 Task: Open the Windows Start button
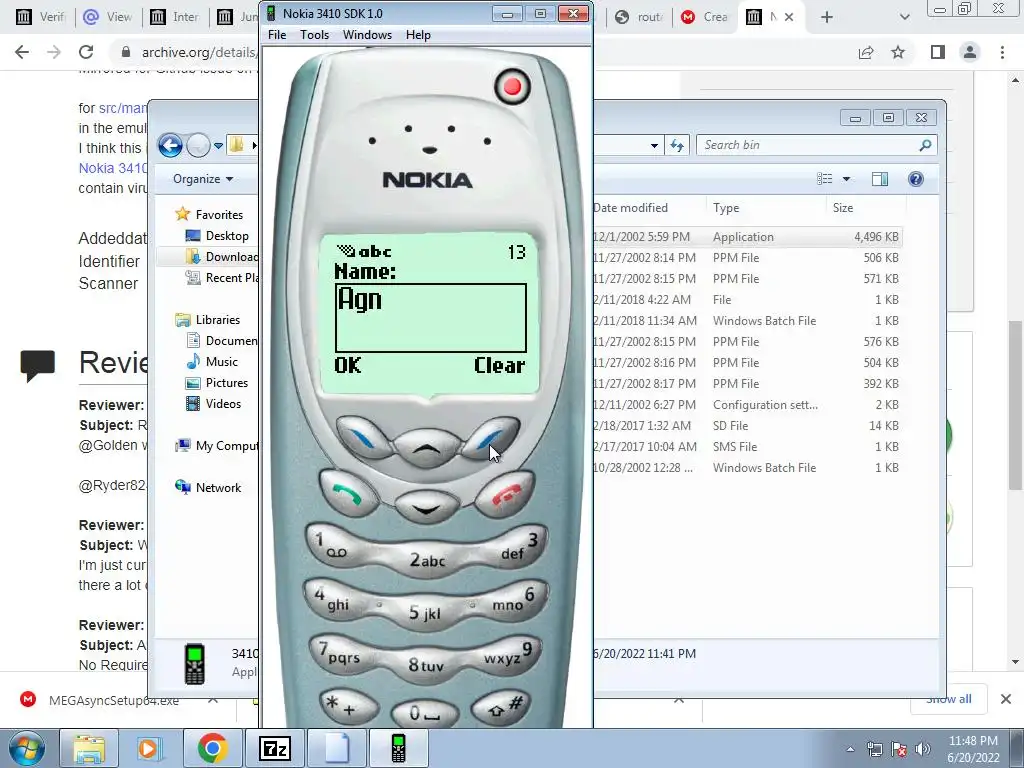click(x=25, y=748)
